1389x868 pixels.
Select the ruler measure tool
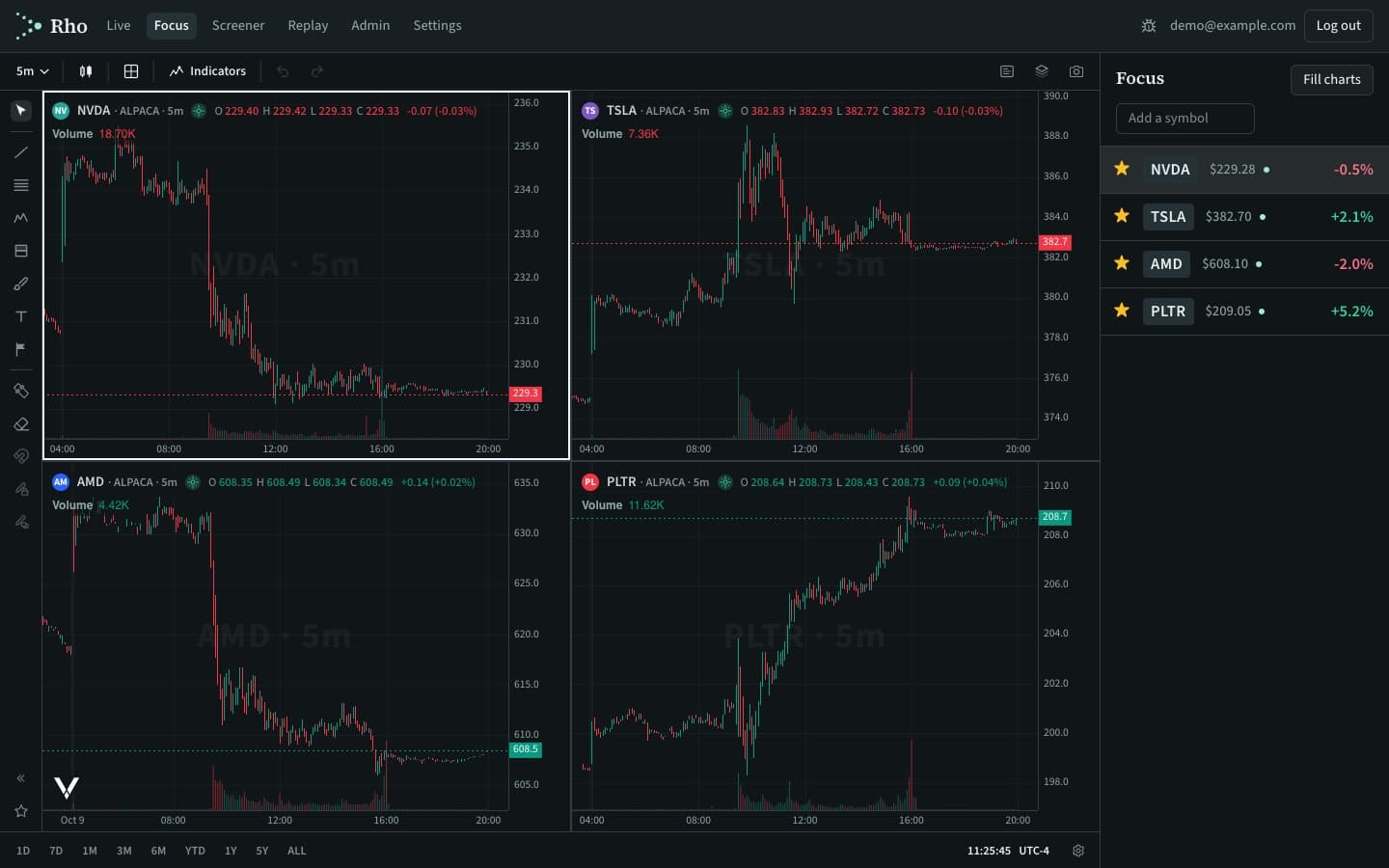pos(20,391)
